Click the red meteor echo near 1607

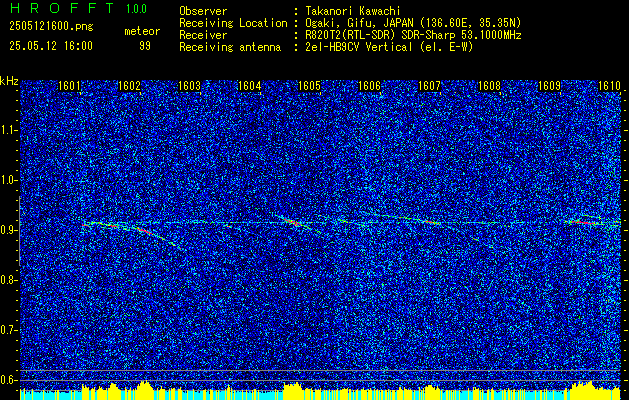pos(430,221)
